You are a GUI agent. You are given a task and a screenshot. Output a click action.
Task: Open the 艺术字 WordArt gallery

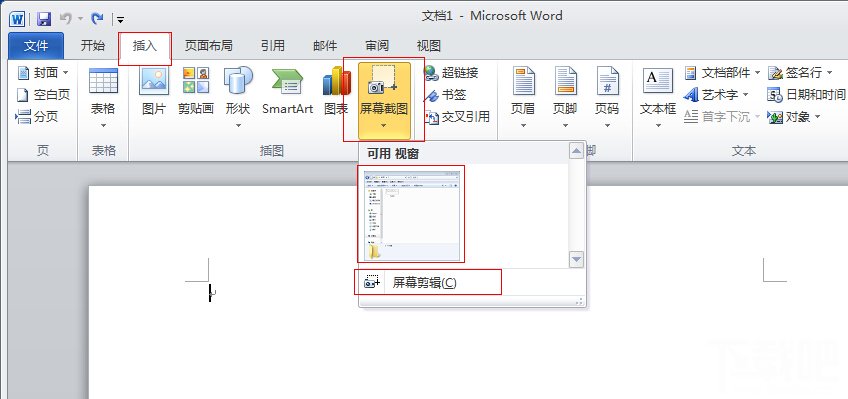tap(716, 95)
